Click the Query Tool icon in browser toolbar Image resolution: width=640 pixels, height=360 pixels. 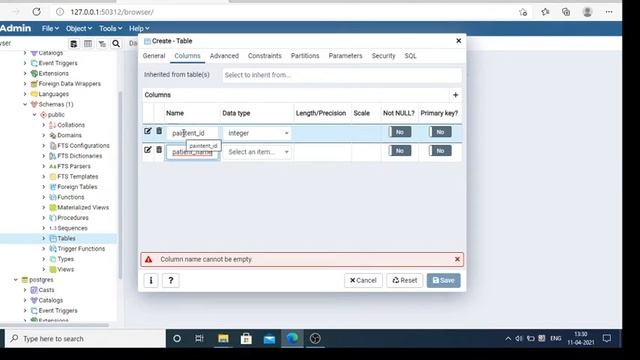[73, 44]
